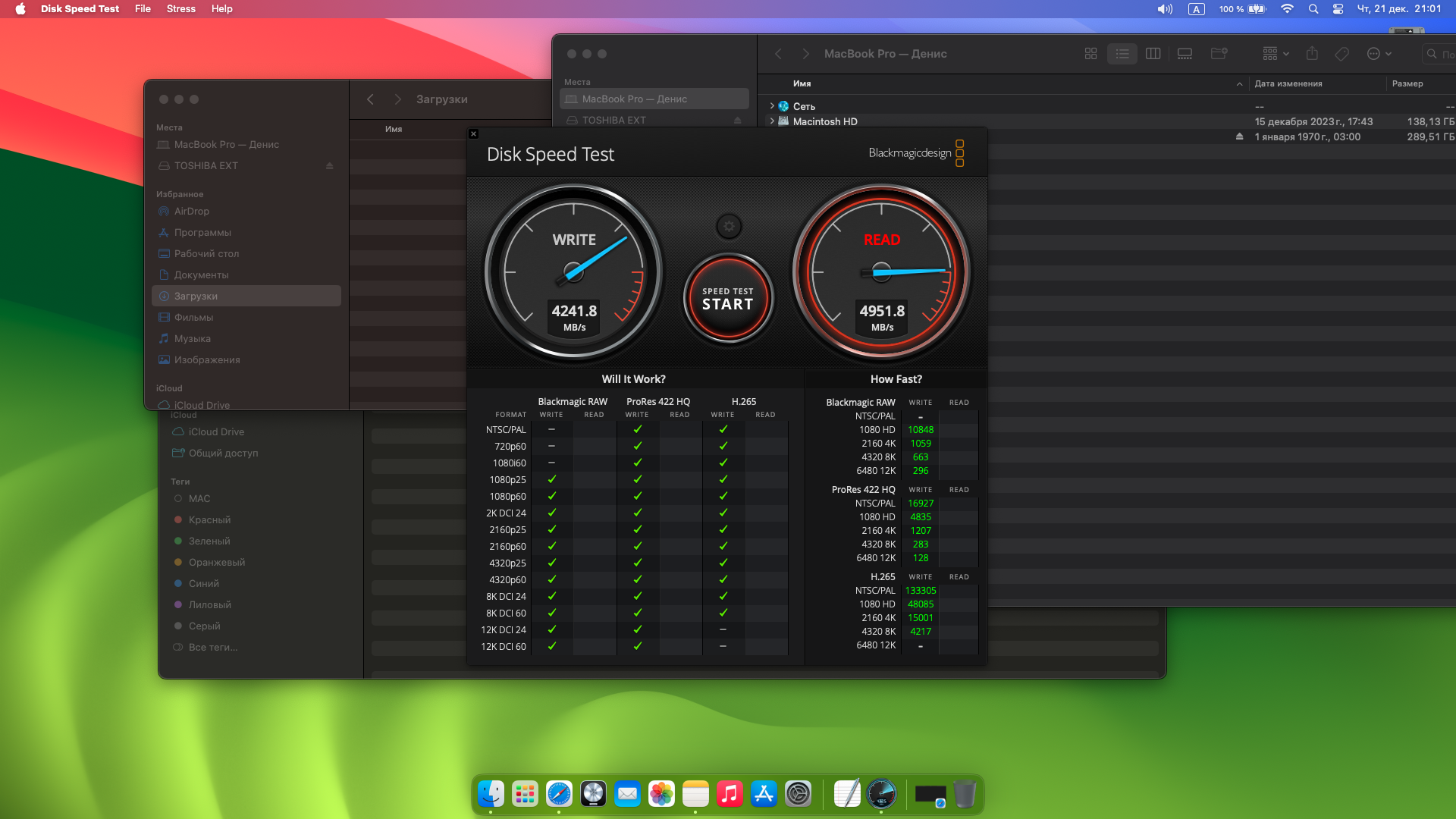Select the Оранжевый tag

tap(261, 562)
